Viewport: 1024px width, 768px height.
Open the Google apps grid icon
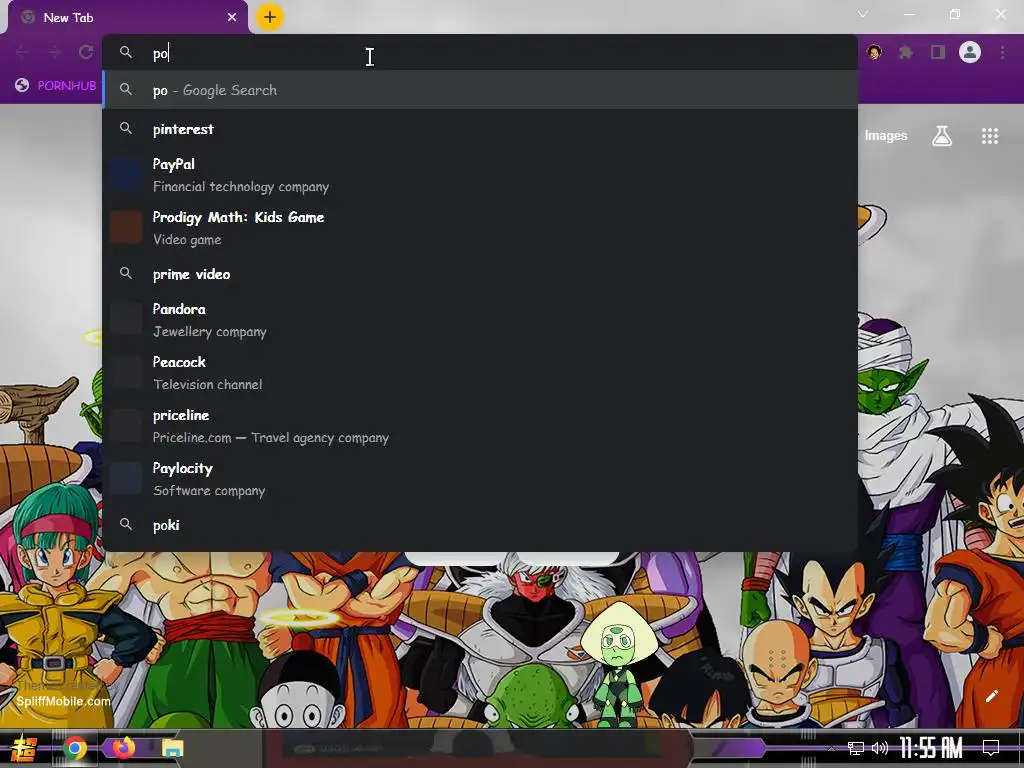point(990,136)
